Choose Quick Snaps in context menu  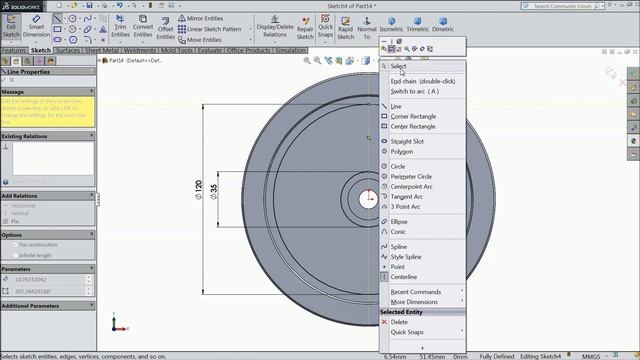tap(422, 332)
